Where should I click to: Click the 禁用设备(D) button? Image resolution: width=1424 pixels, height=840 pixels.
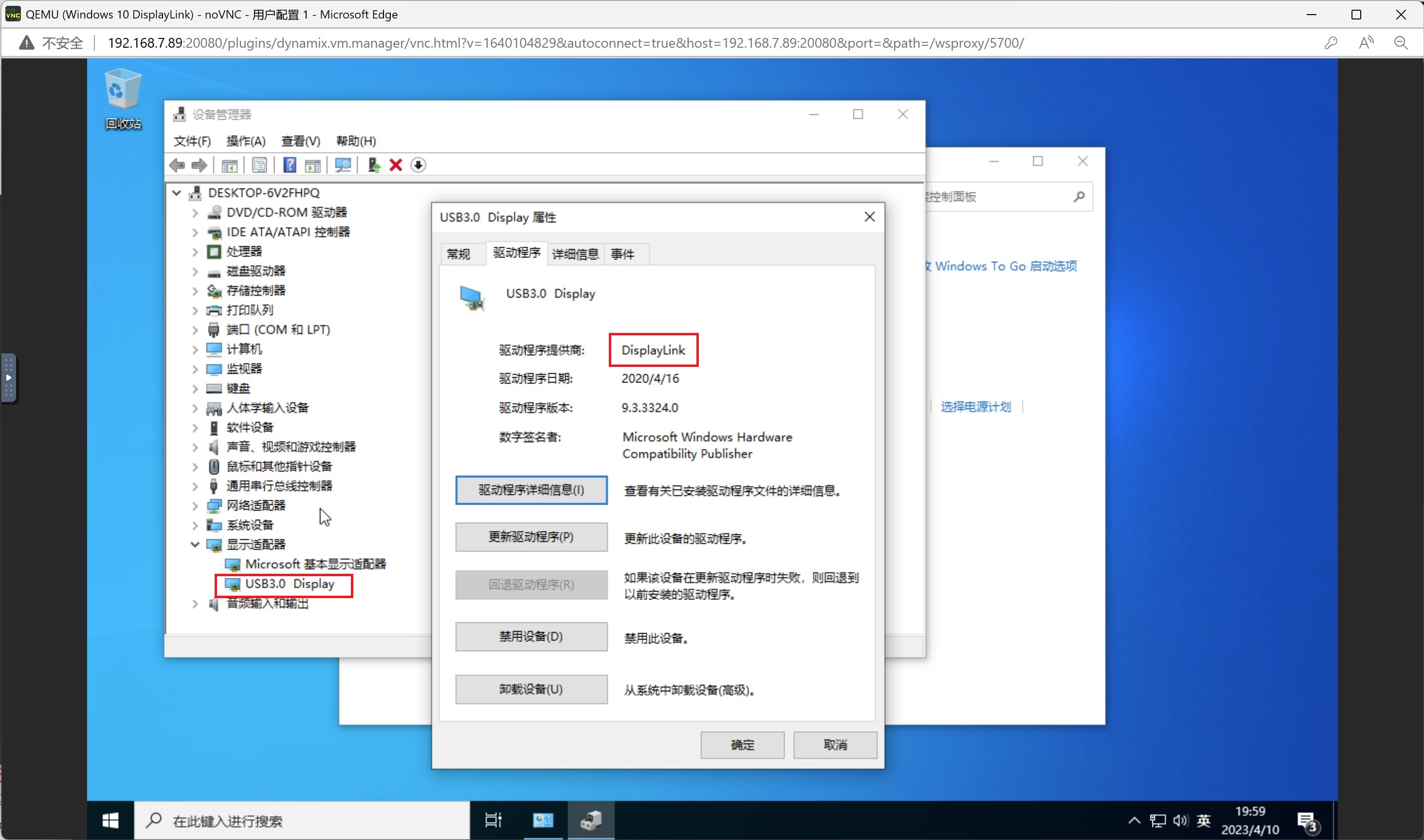coord(531,637)
